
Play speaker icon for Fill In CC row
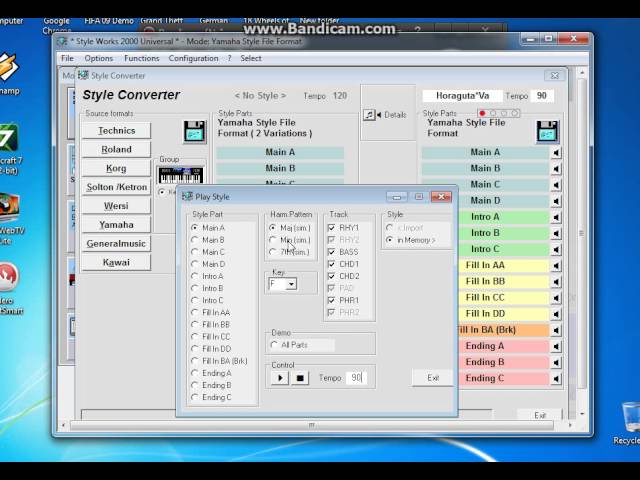[x=556, y=298]
